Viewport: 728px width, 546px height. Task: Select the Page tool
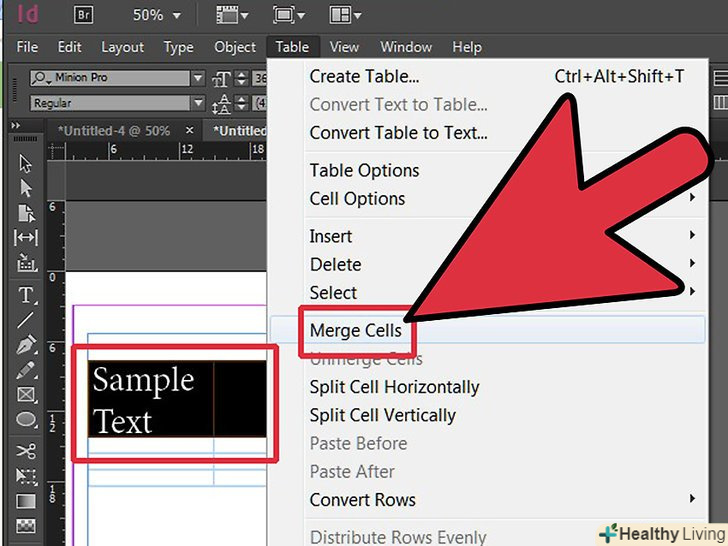click(26, 213)
